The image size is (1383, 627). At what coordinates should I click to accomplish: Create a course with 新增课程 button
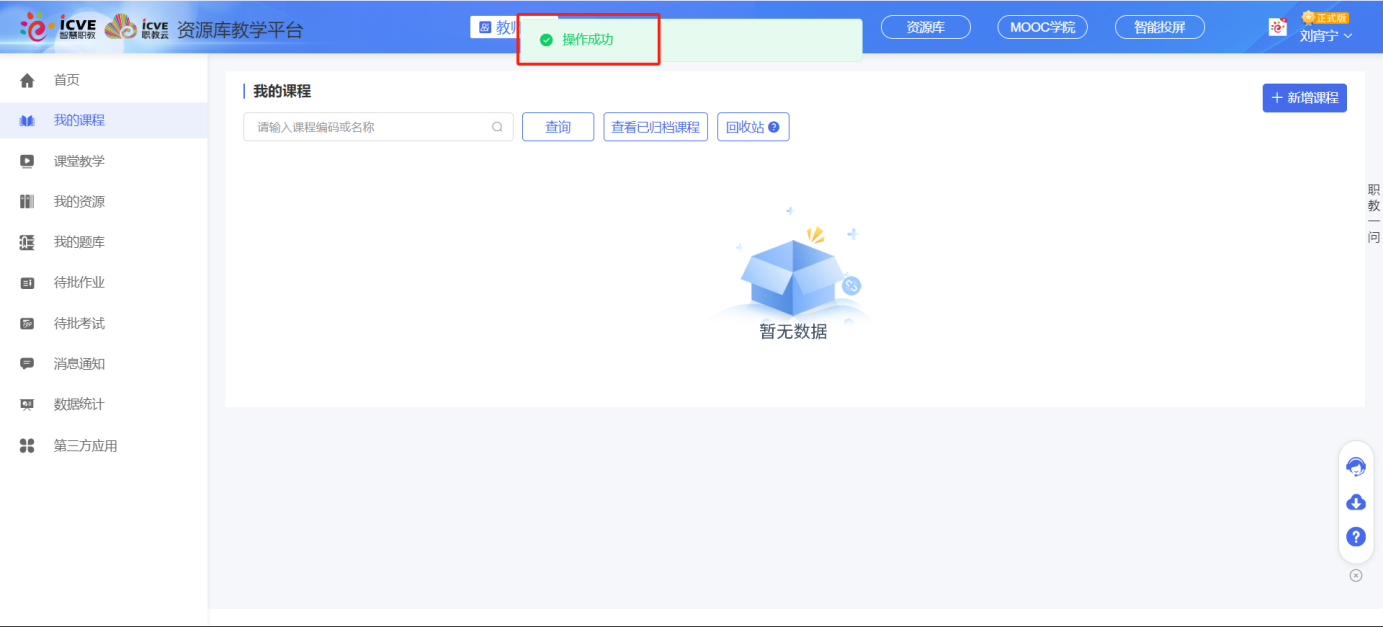pyautogui.click(x=1304, y=97)
